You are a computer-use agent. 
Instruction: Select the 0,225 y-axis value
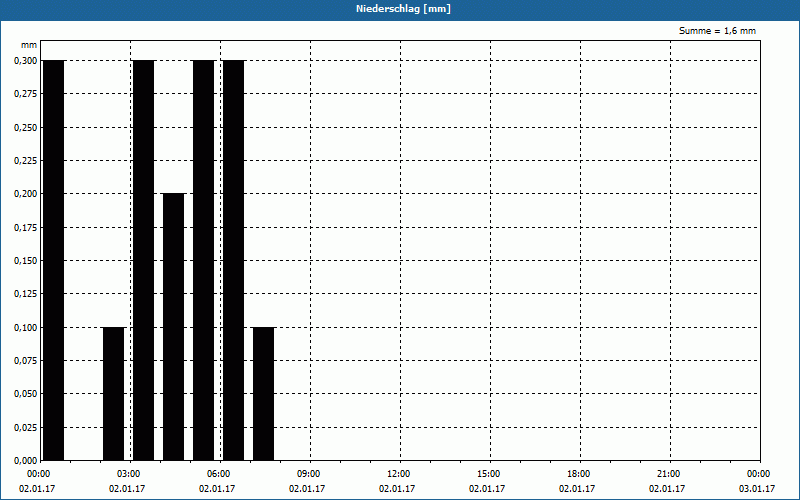tap(26, 161)
